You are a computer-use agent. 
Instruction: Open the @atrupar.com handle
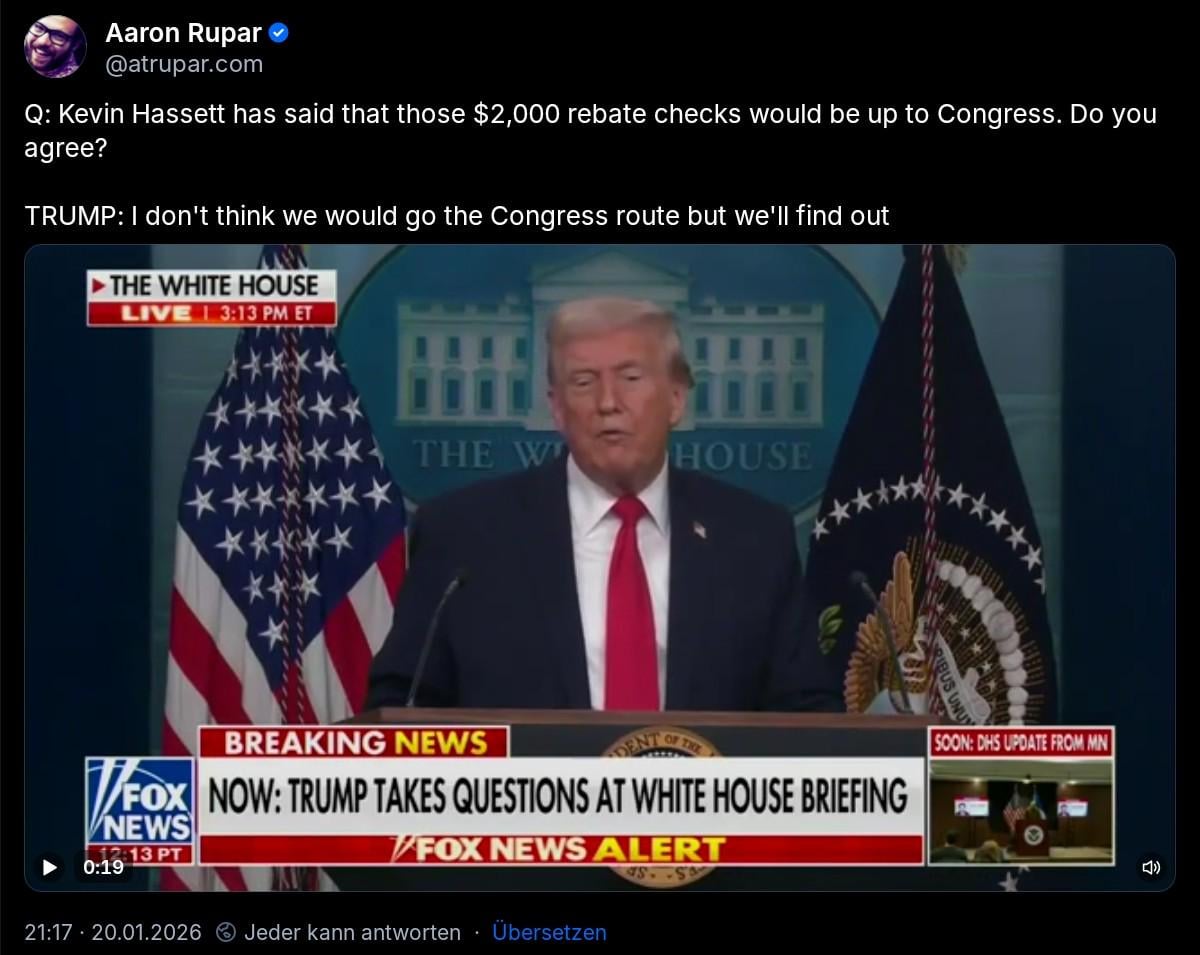coord(184,64)
